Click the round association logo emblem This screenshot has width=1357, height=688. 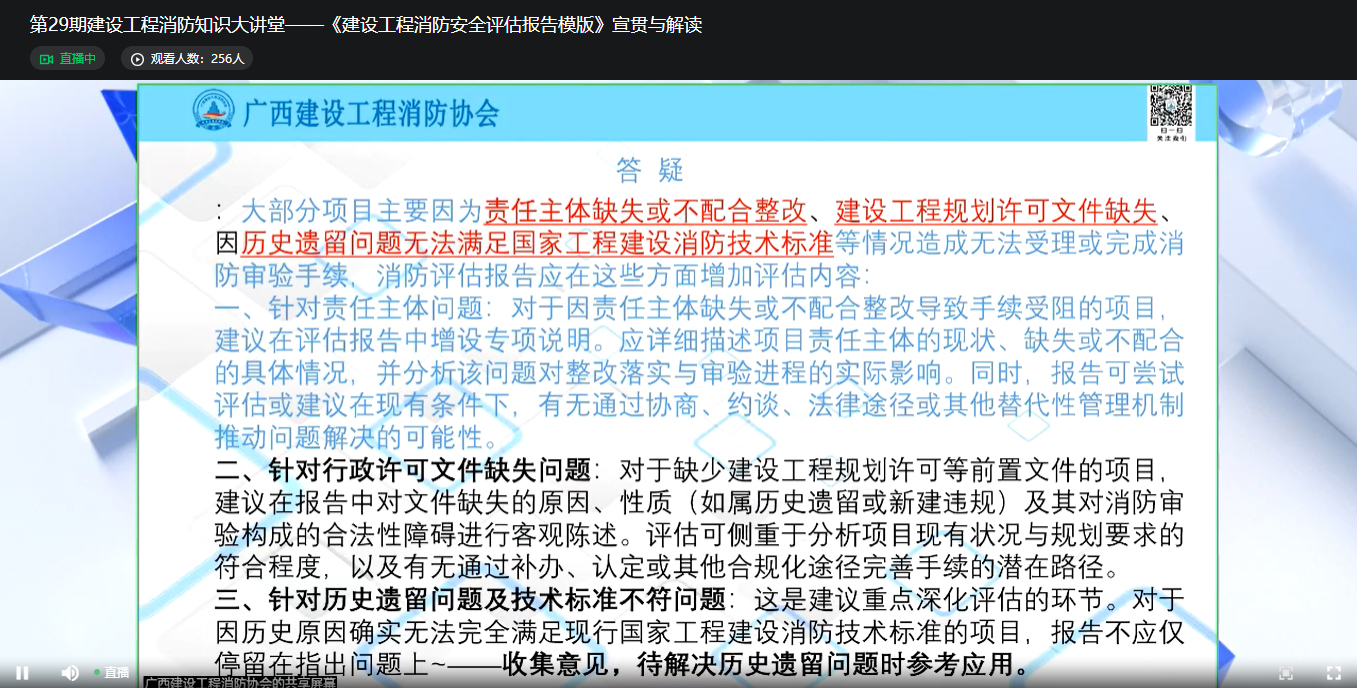[x=213, y=111]
